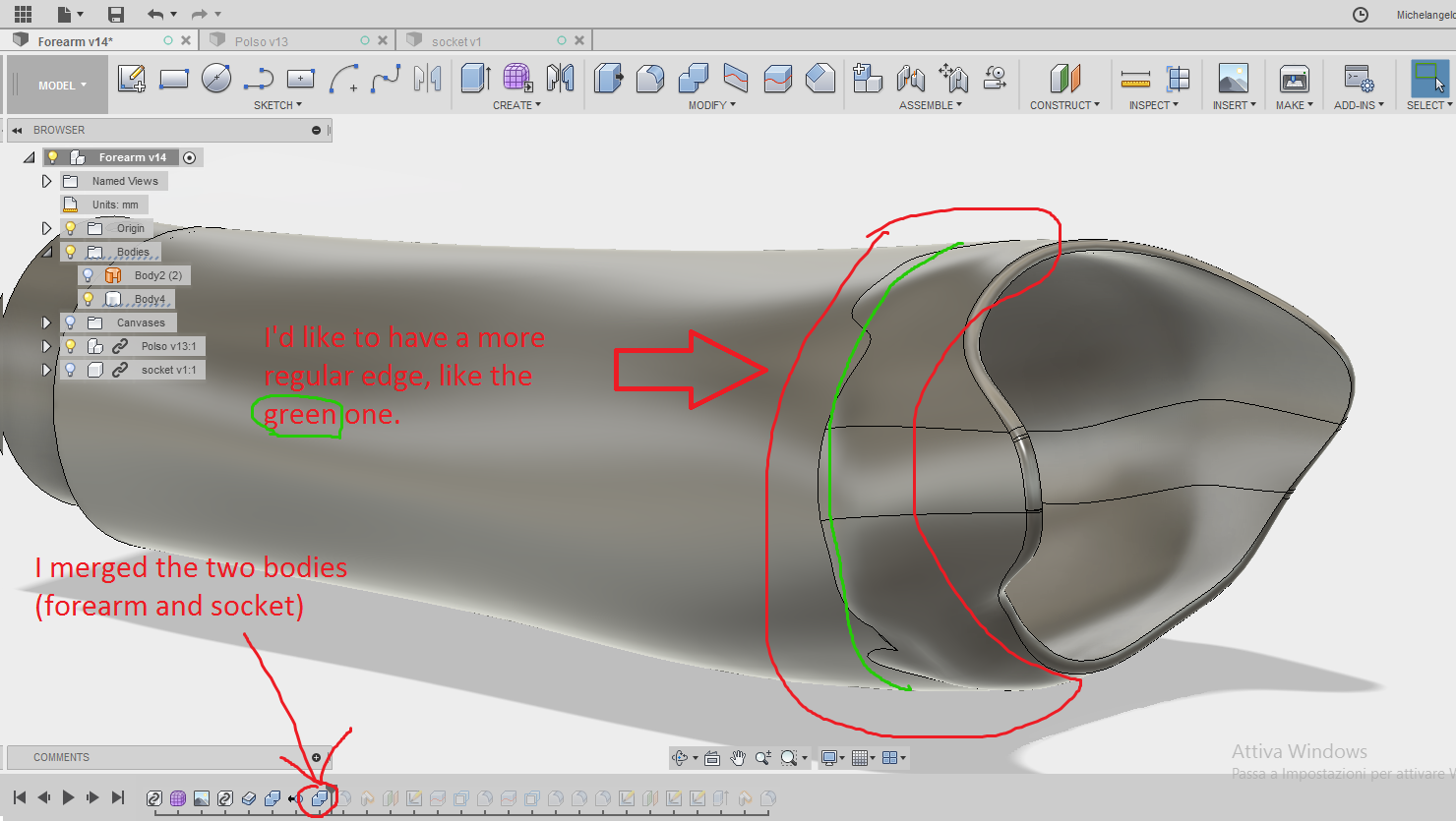Select the Fillet tool in Modify
The height and width of the screenshot is (821, 1456).
649,79
